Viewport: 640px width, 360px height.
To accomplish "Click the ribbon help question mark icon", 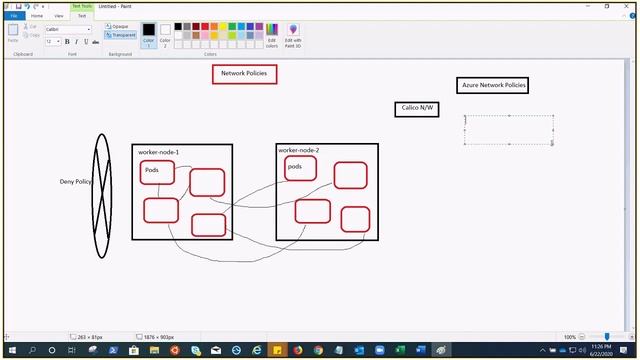I will click(632, 16).
